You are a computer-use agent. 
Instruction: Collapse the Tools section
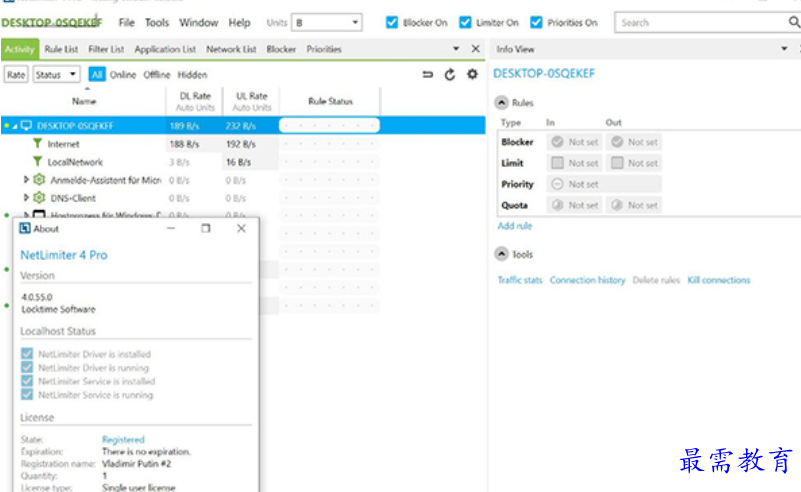pyautogui.click(x=502, y=254)
